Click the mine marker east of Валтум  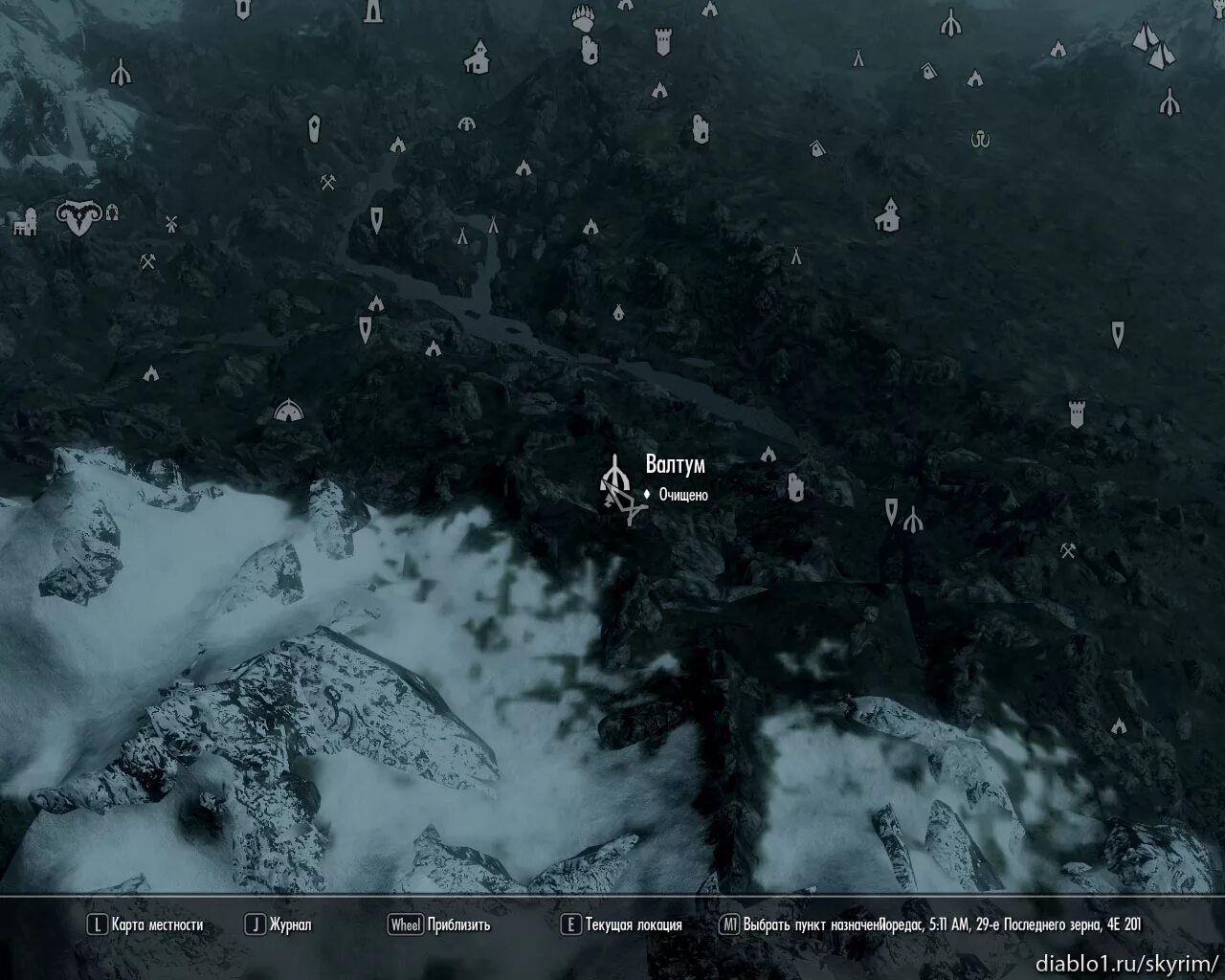click(x=1068, y=550)
